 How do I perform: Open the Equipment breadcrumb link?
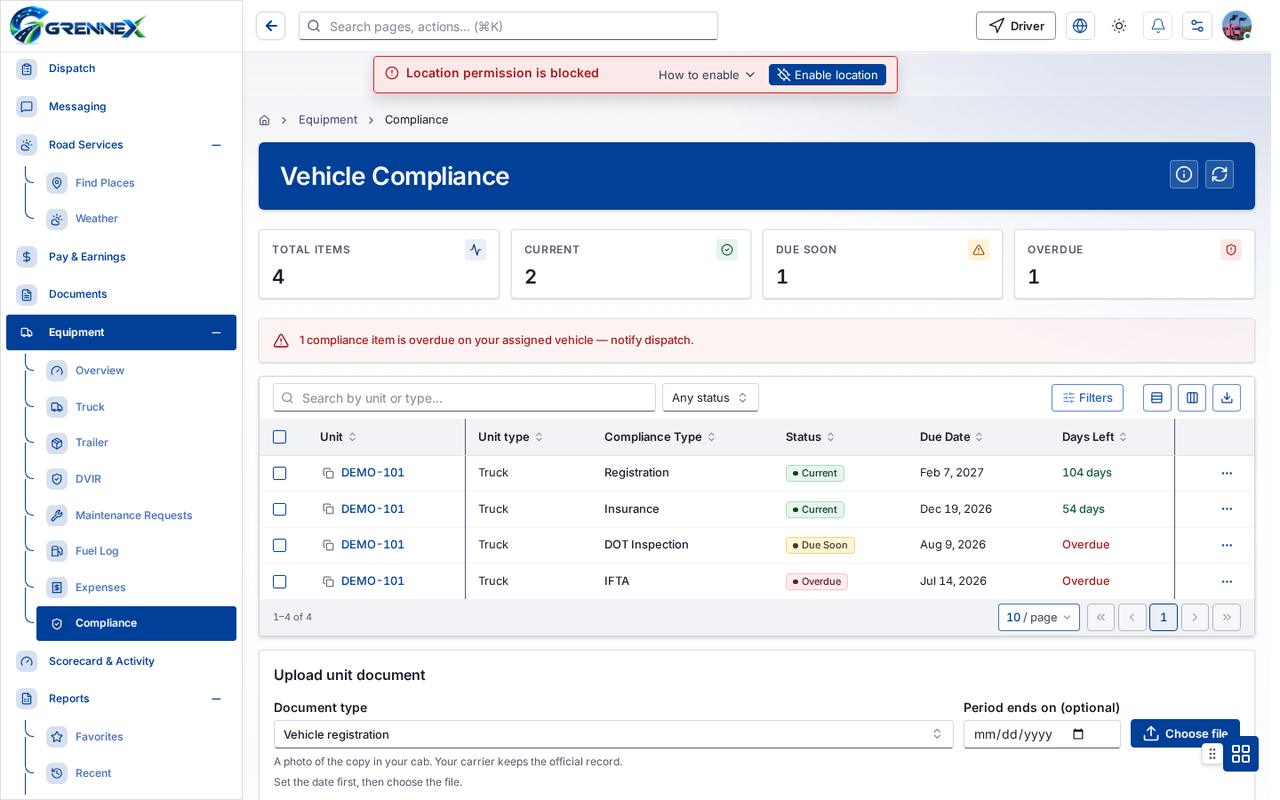click(x=328, y=120)
